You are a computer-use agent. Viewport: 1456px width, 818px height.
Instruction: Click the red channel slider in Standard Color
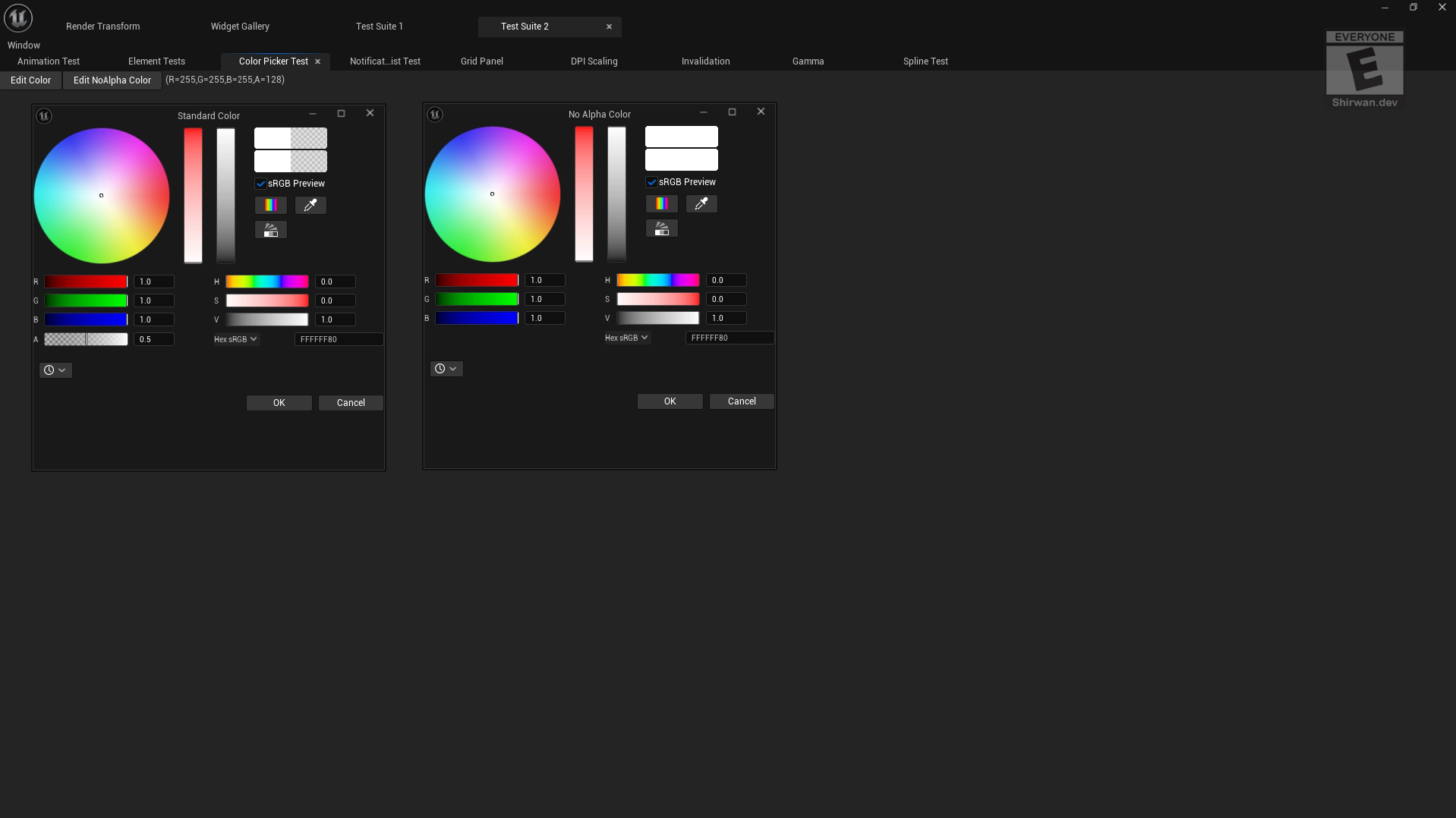(x=86, y=282)
